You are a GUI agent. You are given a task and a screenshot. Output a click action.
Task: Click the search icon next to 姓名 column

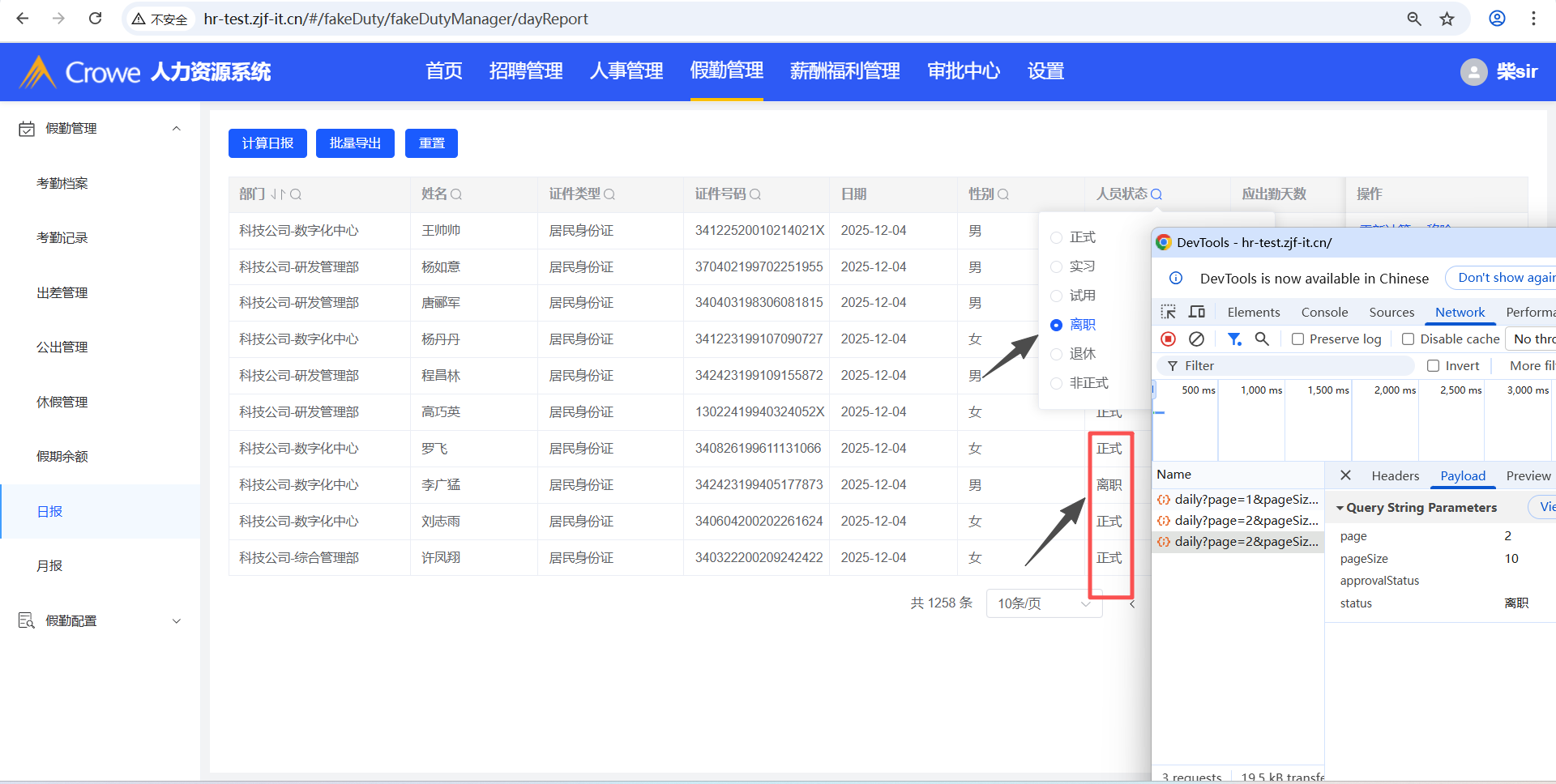(456, 194)
